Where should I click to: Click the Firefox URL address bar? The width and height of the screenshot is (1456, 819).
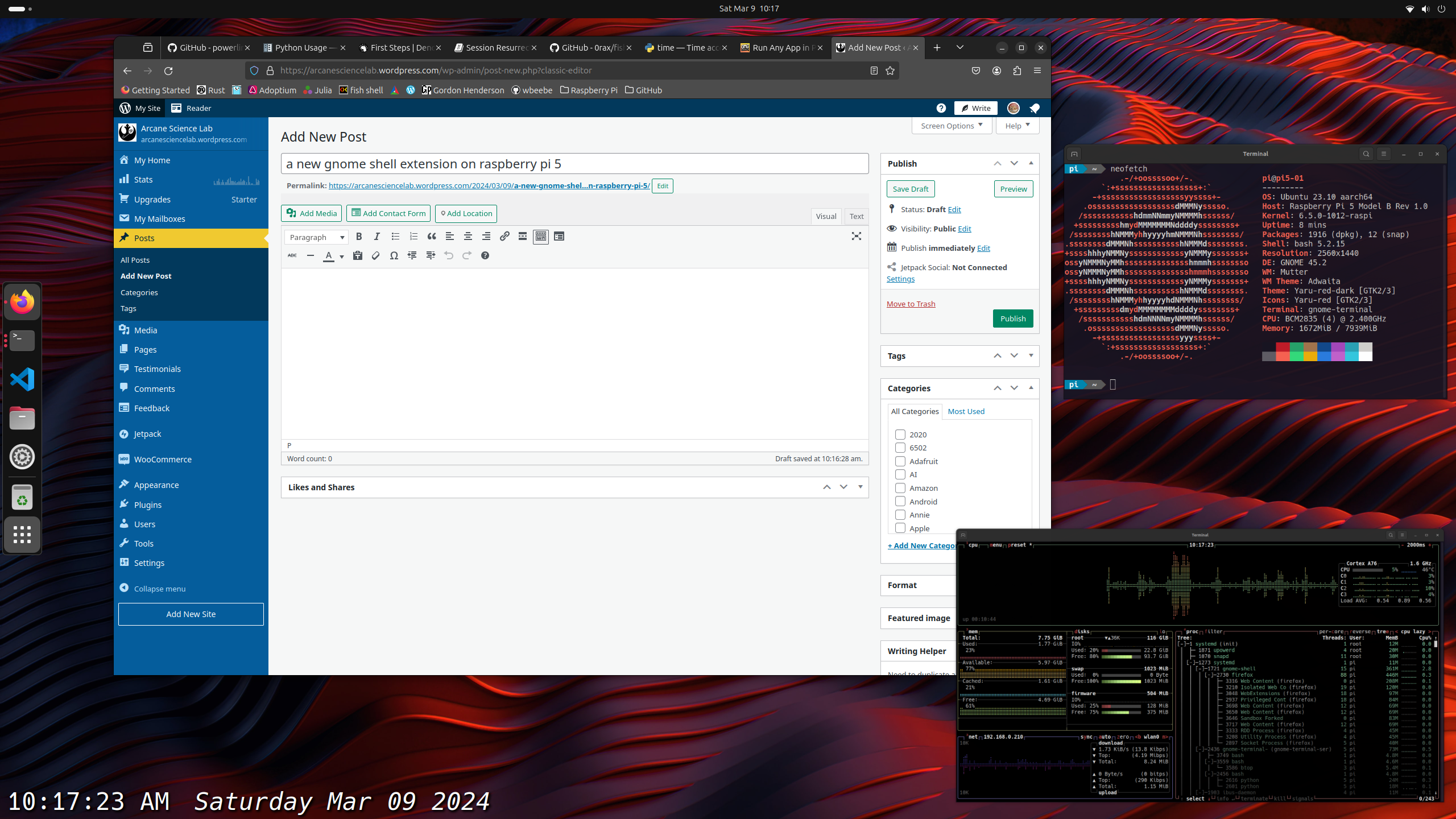(x=572, y=71)
